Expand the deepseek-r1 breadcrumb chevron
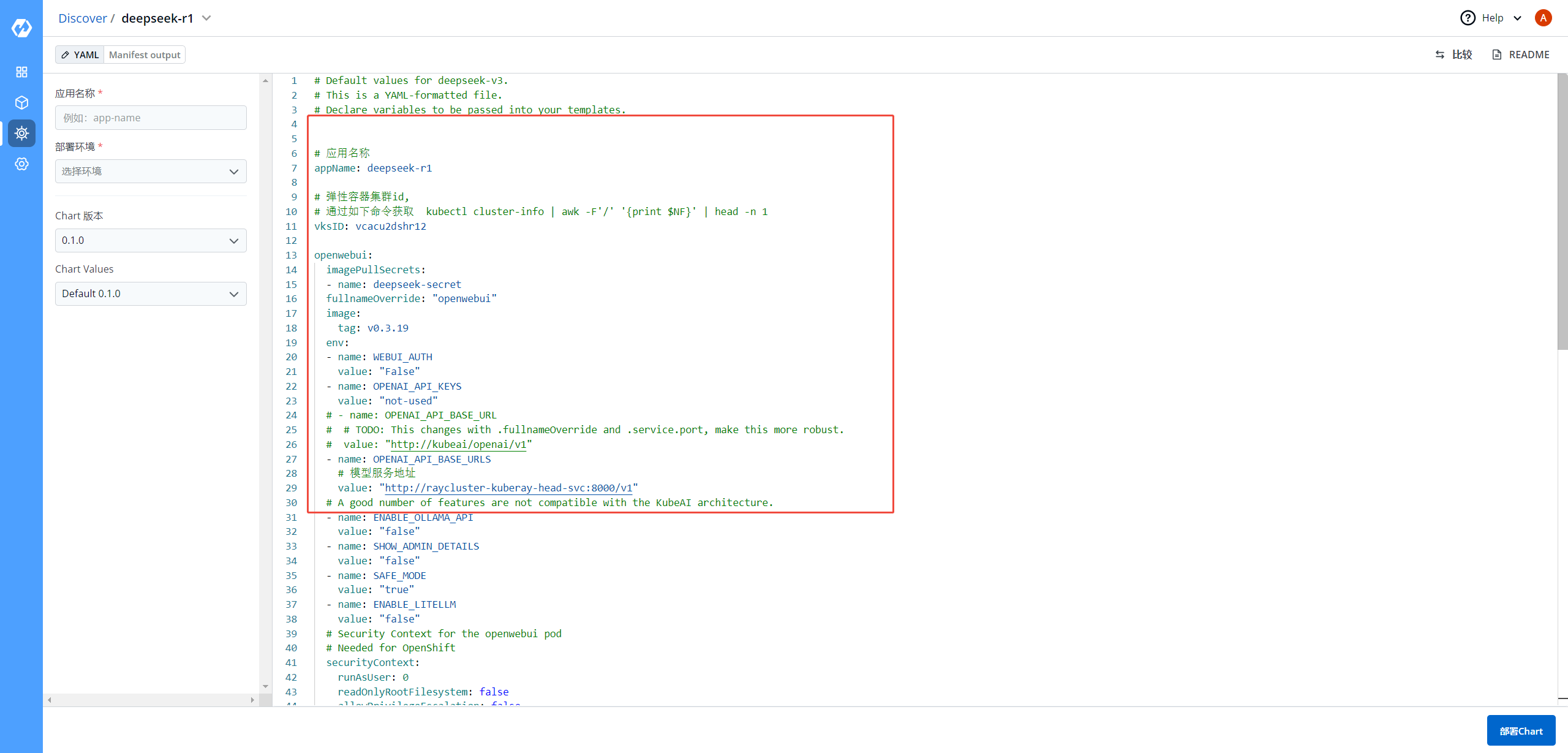 click(x=206, y=18)
